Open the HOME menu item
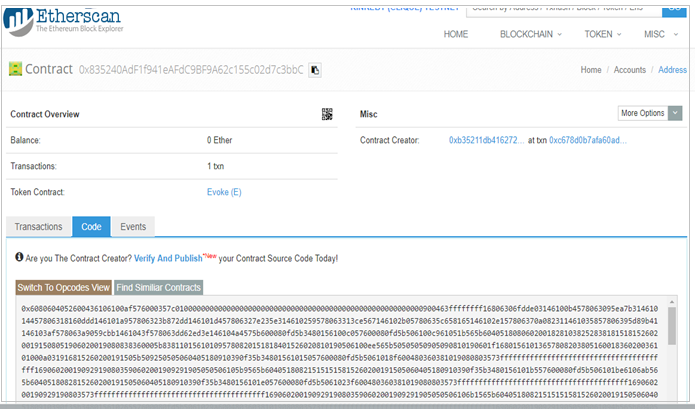The width and height of the screenshot is (695, 409). click(x=456, y=34)
